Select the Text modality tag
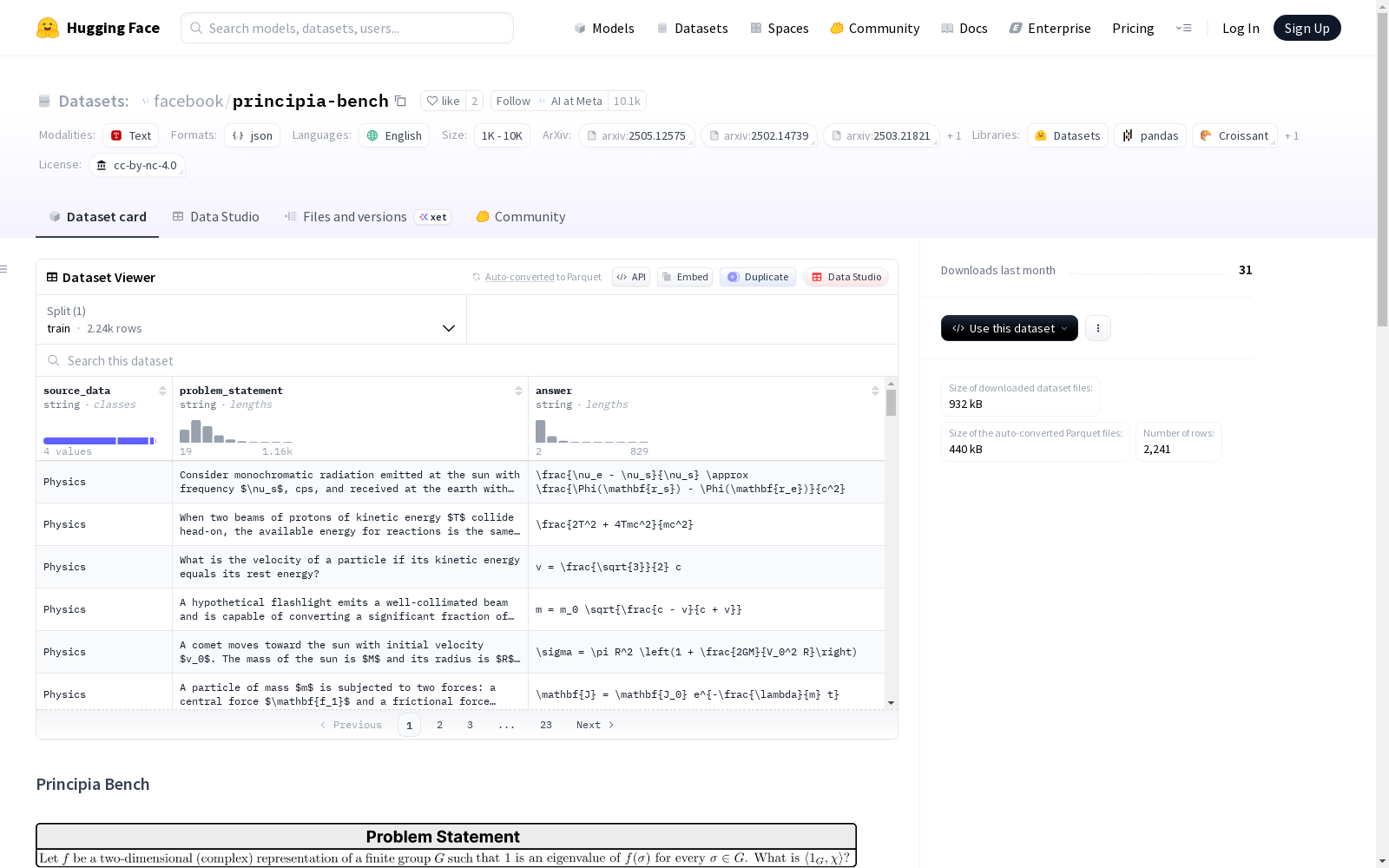1389x868 pixels. 130,135
